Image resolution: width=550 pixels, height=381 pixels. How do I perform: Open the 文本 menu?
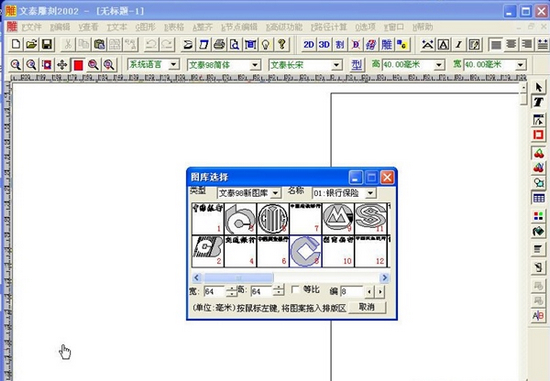point(117,27)
